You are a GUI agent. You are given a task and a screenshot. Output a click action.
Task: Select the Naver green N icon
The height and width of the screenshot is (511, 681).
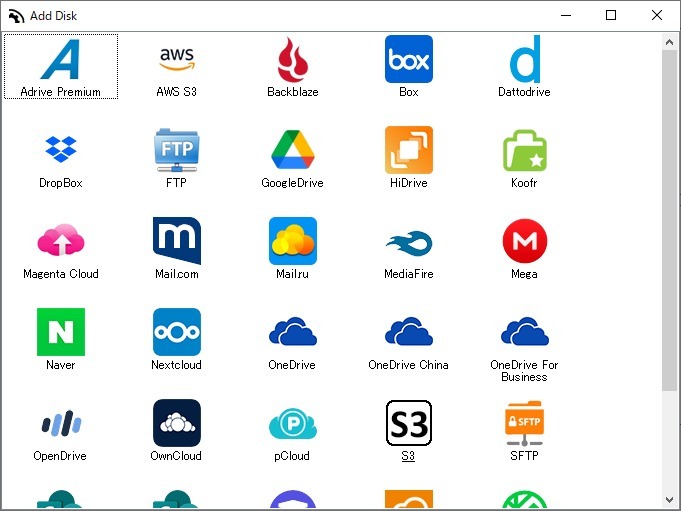pos(61,332)
